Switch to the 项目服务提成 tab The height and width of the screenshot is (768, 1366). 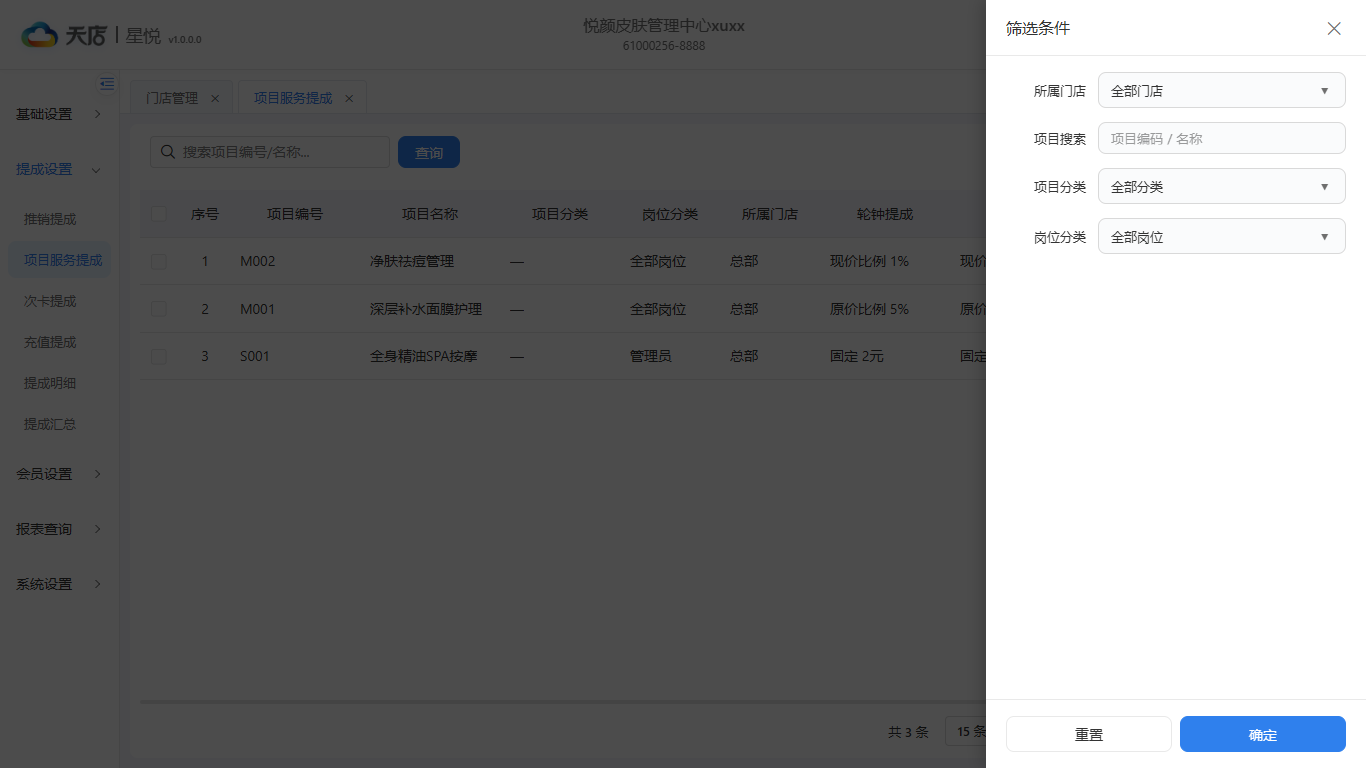point(293,98)
